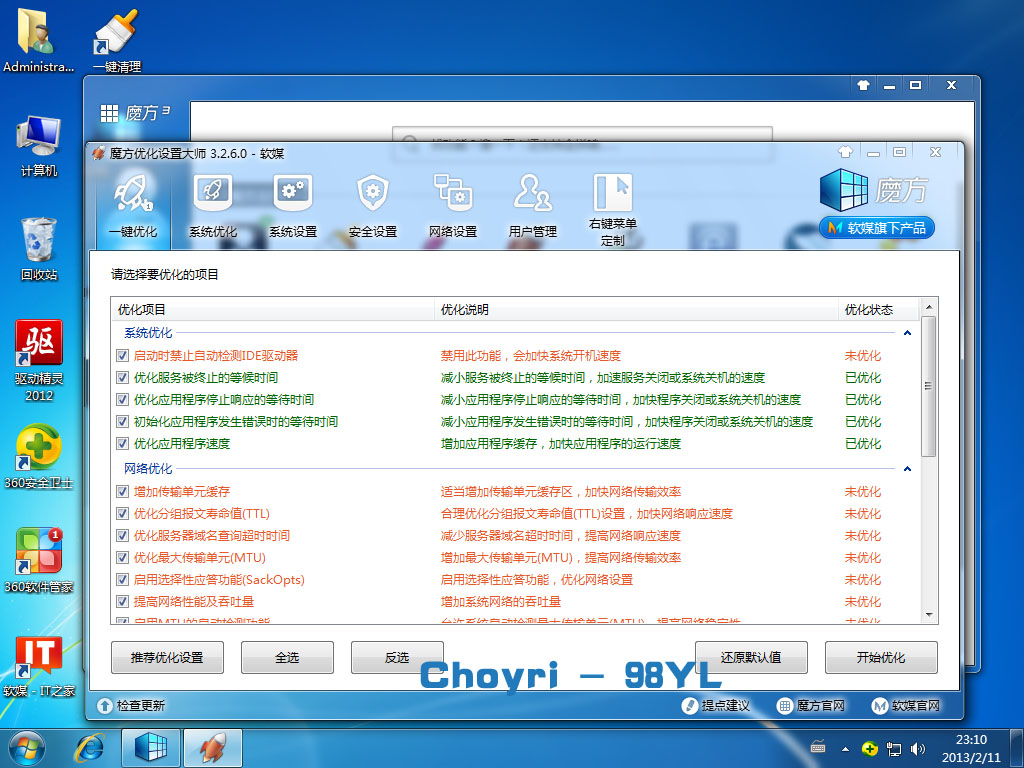Click the 推荐优化设置 button
1024x768 pixels.
(x=167, y=658)
